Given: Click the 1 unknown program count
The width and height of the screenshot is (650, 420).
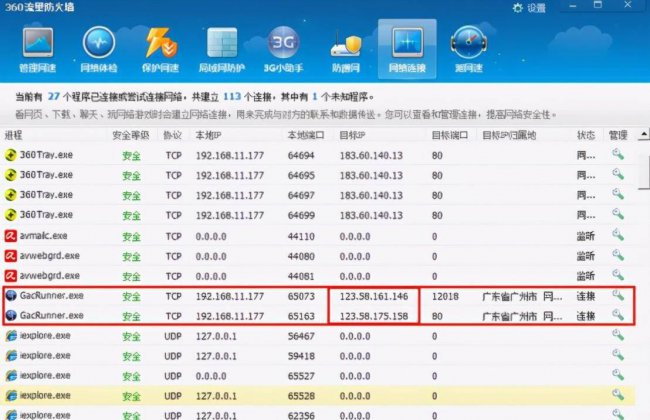Looking at the screenshot, I should tap(315, 97).
